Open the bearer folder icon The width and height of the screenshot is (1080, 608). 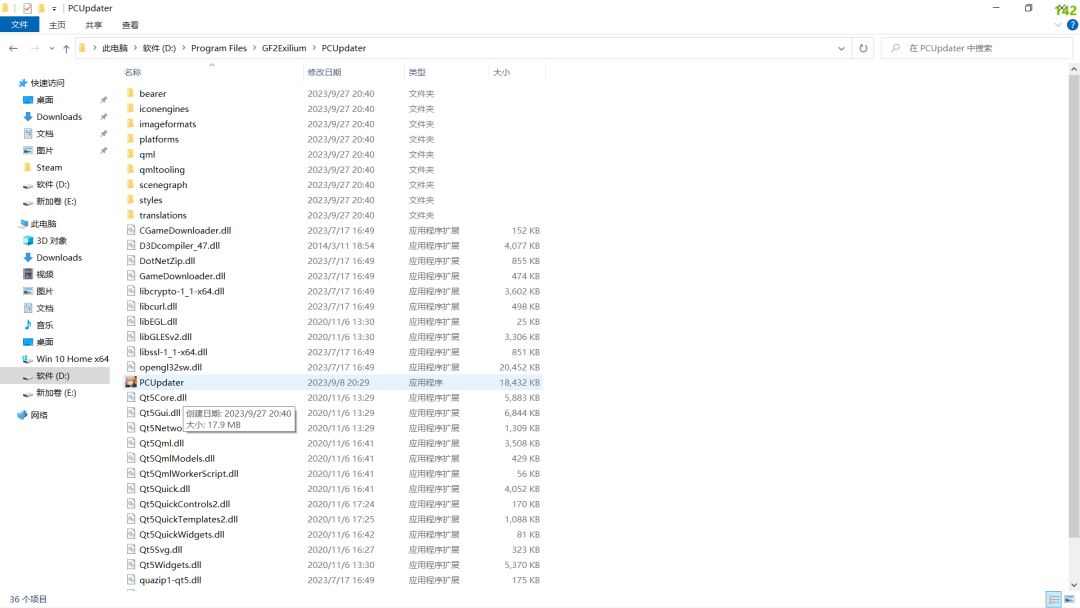click(x=130, y=94)
